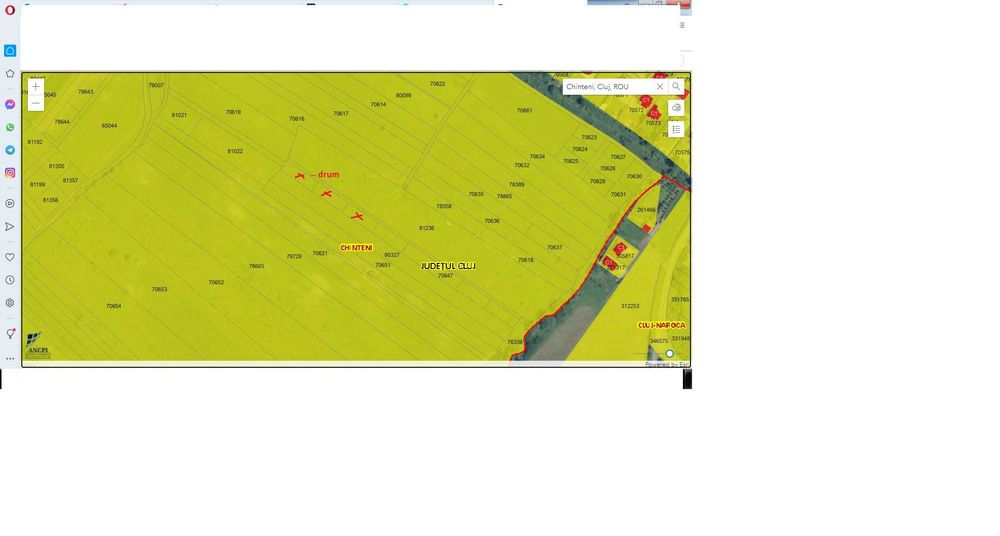The width and height of the screenshot is (1000, 536).
Task: Open WhatsApp in the sidebar
Action: pos(10,127)
